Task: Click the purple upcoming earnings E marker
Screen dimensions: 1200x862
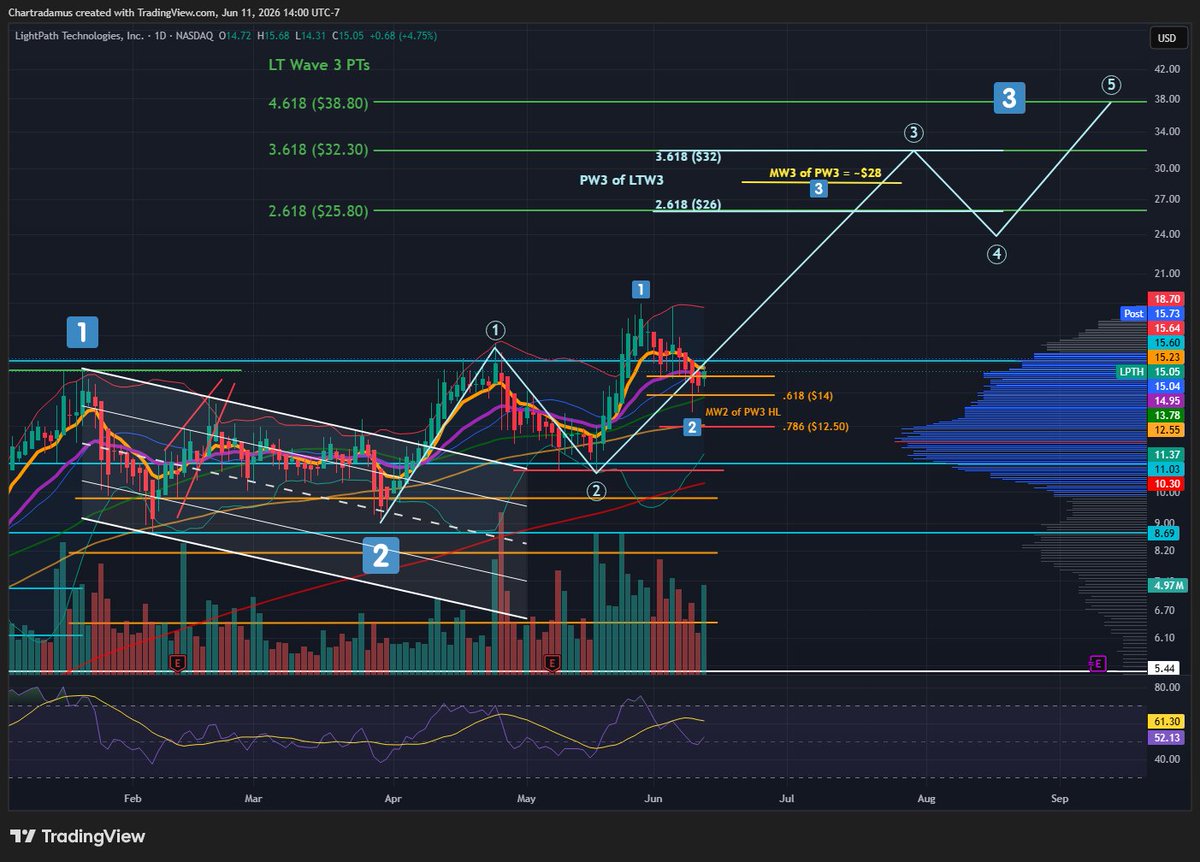Action: tap(1097, 662)
